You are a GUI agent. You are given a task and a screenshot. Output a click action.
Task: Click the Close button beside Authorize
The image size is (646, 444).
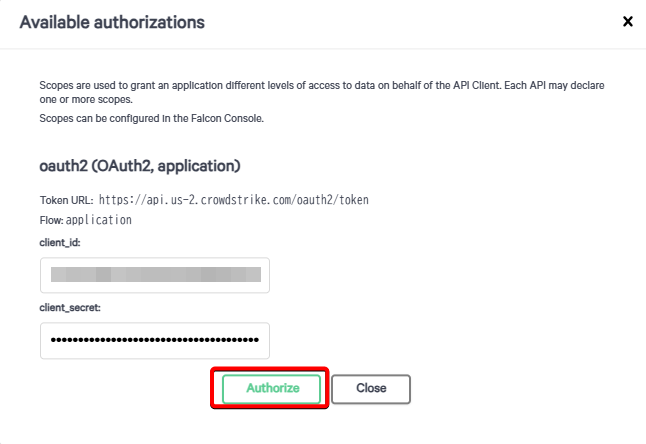[371, 388]
